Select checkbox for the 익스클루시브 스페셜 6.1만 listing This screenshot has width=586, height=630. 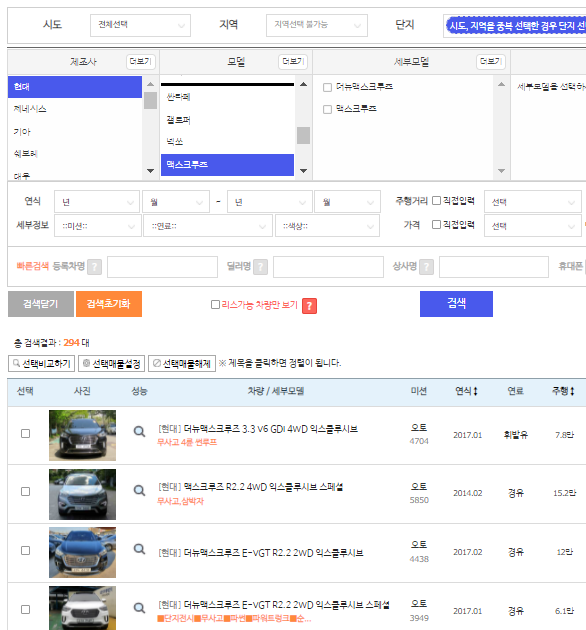25,610
